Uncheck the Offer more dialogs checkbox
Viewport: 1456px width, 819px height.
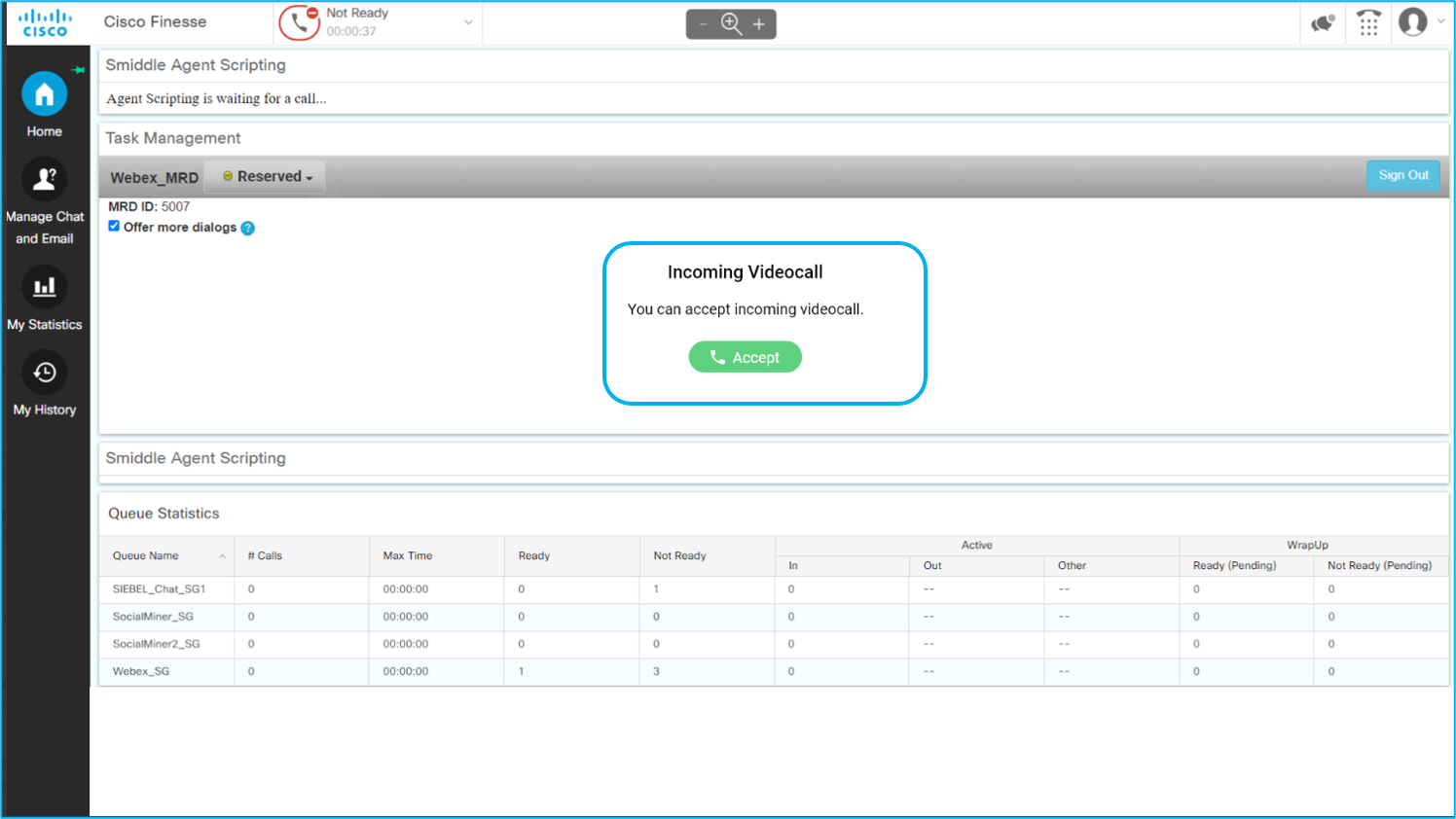(x=114, y=226)
